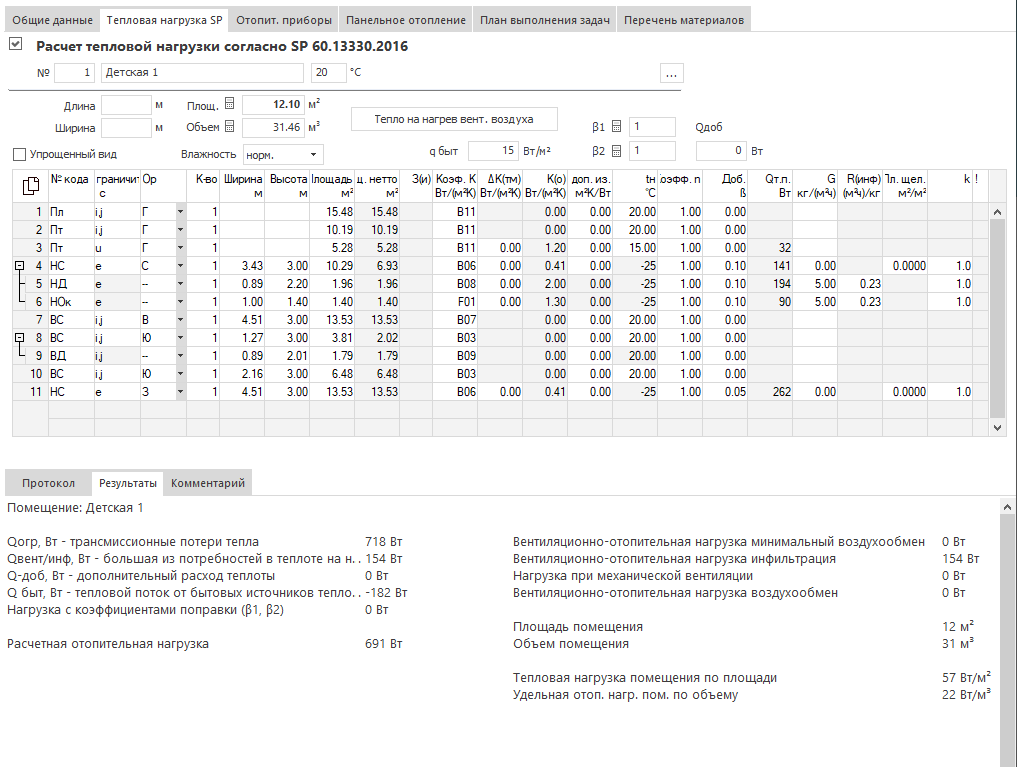Viewport: 1017px width, 767px height.
Task: Click the β1 value field
Action: pyautogui.click(x=652, y=127)
